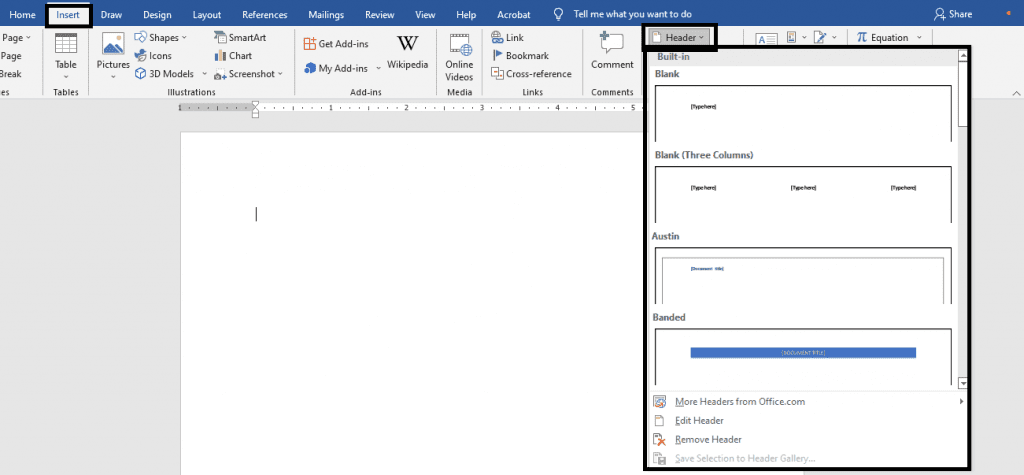The width and height of the screenshot is (1024, 475).
Task: Open Online Videos media tool
Action: [x=459, y=56]
